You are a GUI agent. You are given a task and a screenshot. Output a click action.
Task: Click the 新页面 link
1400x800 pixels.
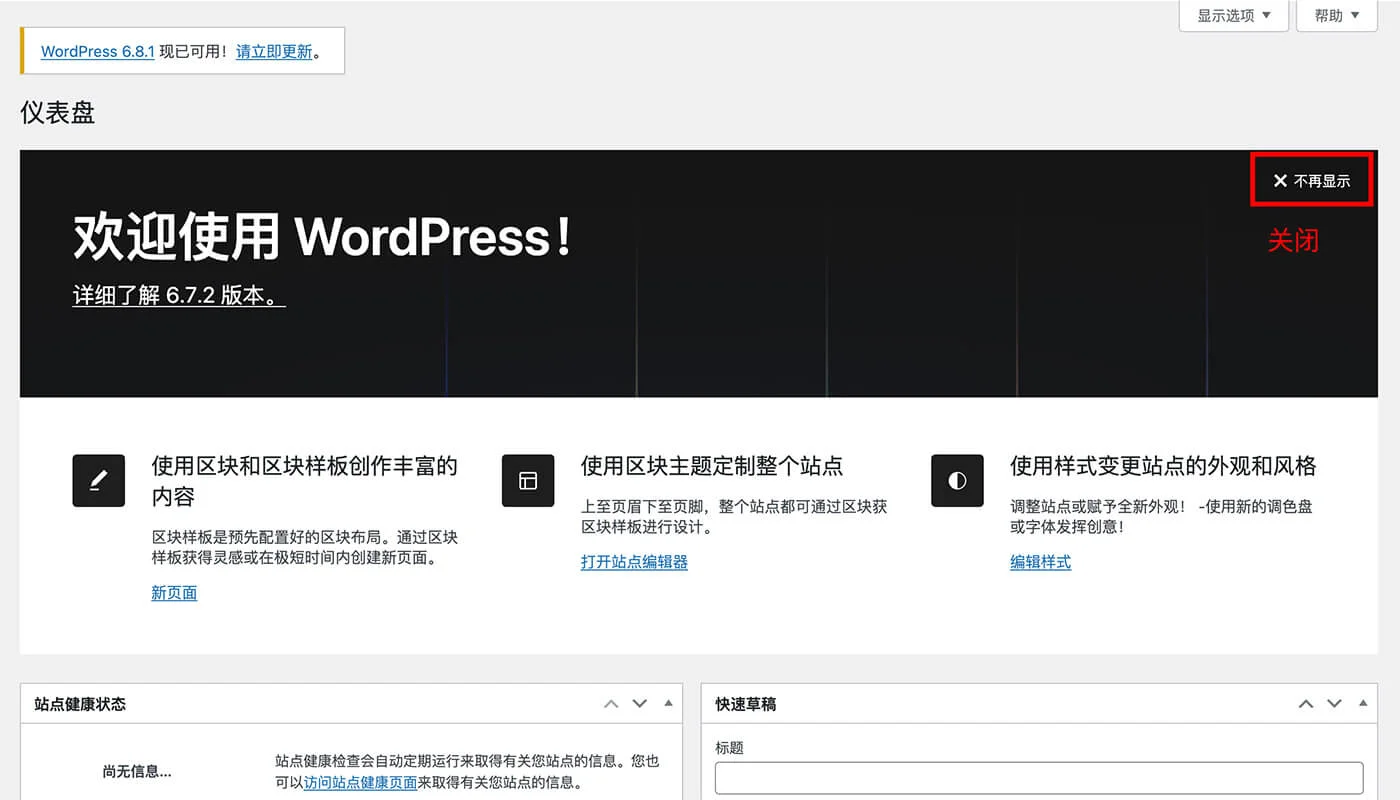point(173,593)
